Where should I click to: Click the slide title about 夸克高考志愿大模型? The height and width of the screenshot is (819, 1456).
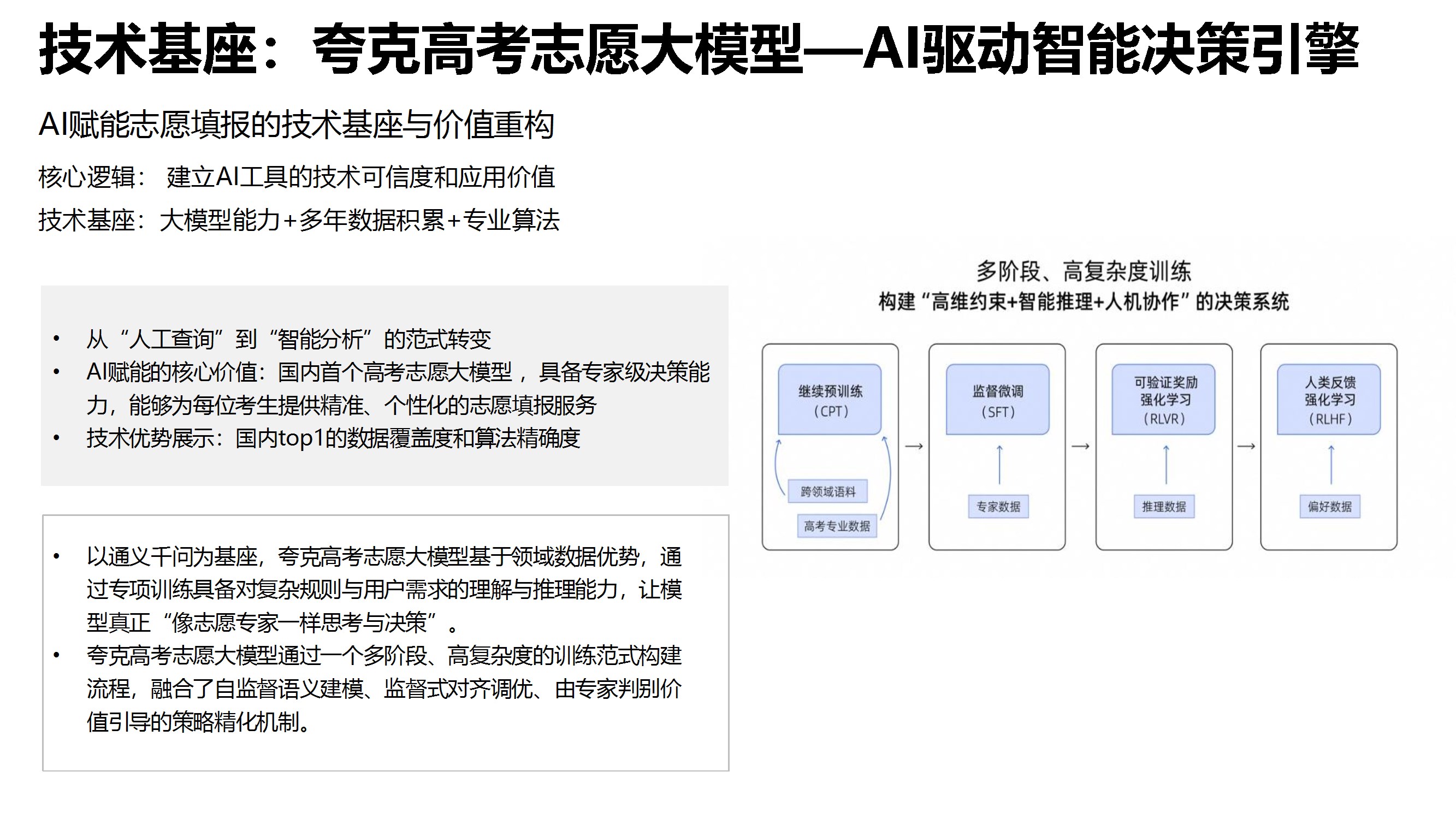(699, 50)
